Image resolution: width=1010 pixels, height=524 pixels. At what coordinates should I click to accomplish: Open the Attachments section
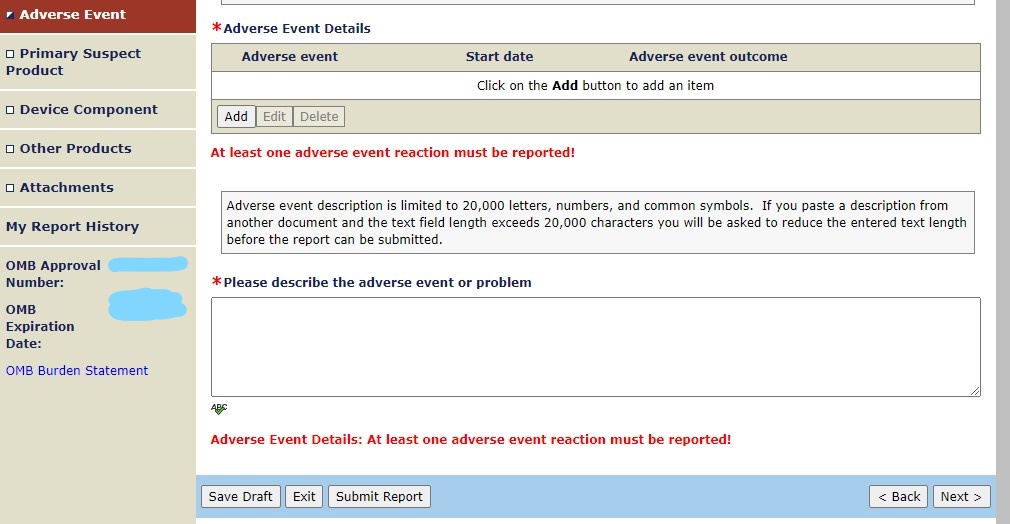(66, 188)
